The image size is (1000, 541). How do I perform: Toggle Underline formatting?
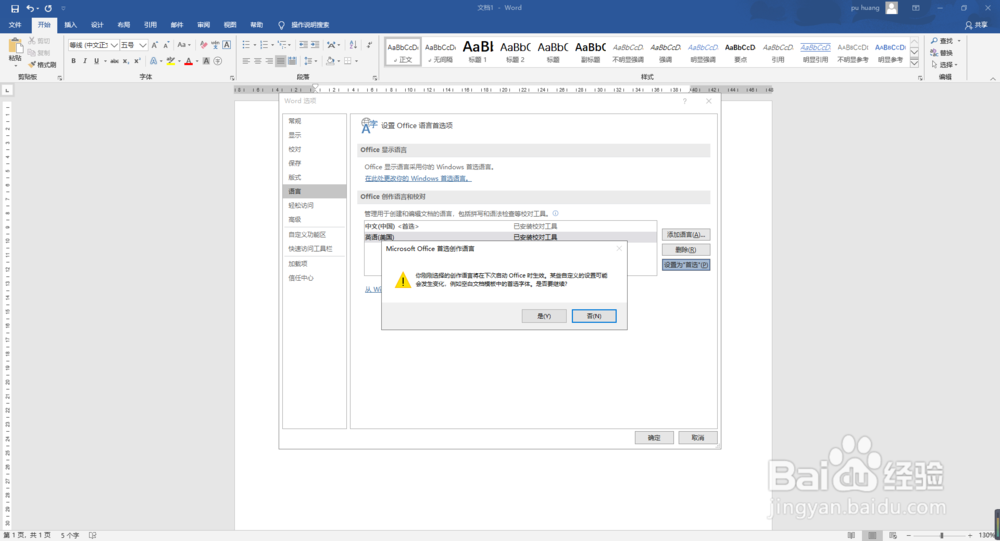[96, 61]
